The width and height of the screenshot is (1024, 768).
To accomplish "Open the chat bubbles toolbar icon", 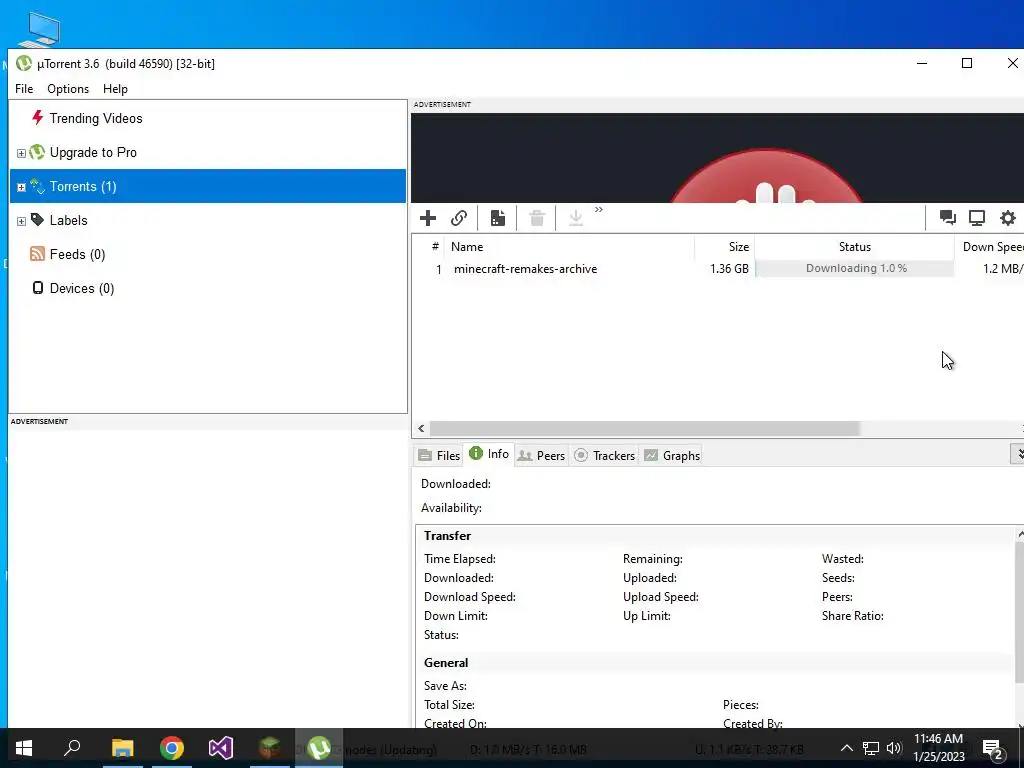I will [x=948, y=217].
